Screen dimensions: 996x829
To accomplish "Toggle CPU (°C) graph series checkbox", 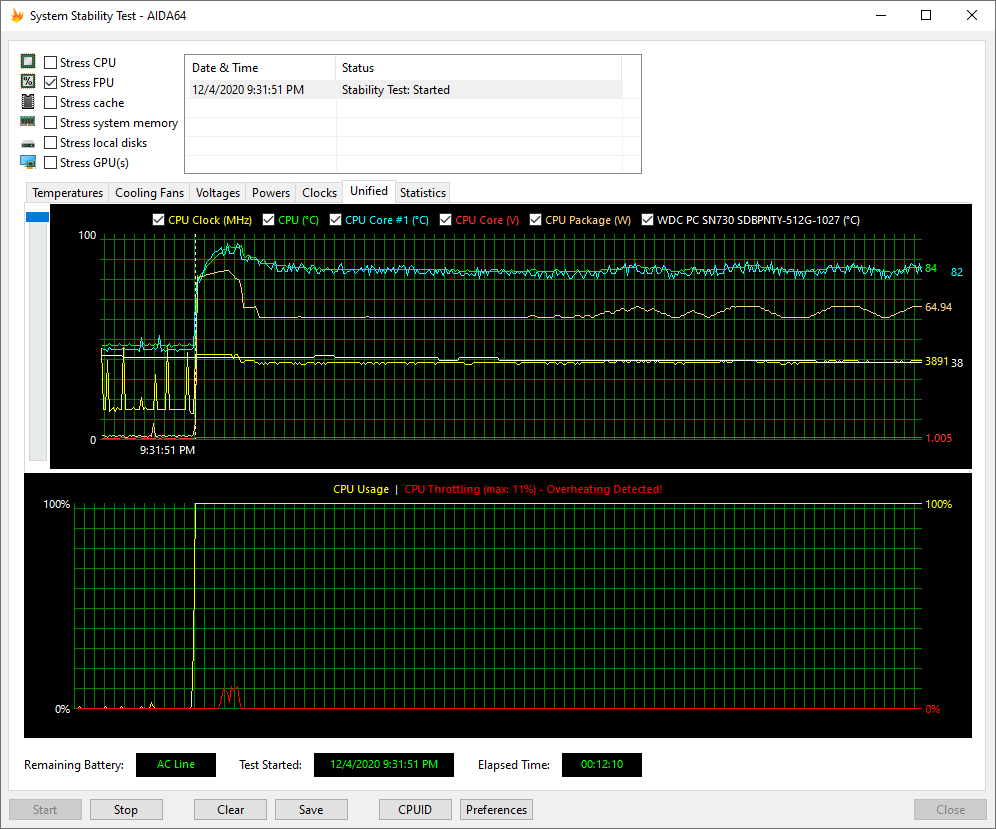I will 269,220.
